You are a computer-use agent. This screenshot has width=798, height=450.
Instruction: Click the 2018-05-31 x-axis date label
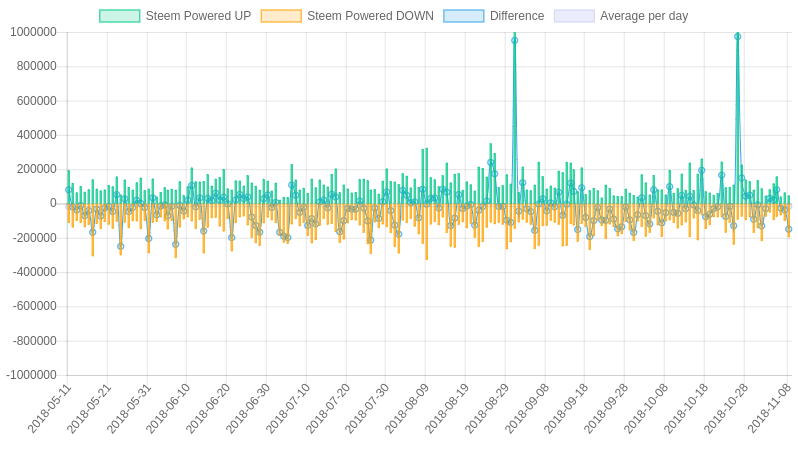[x=129, y=409]
